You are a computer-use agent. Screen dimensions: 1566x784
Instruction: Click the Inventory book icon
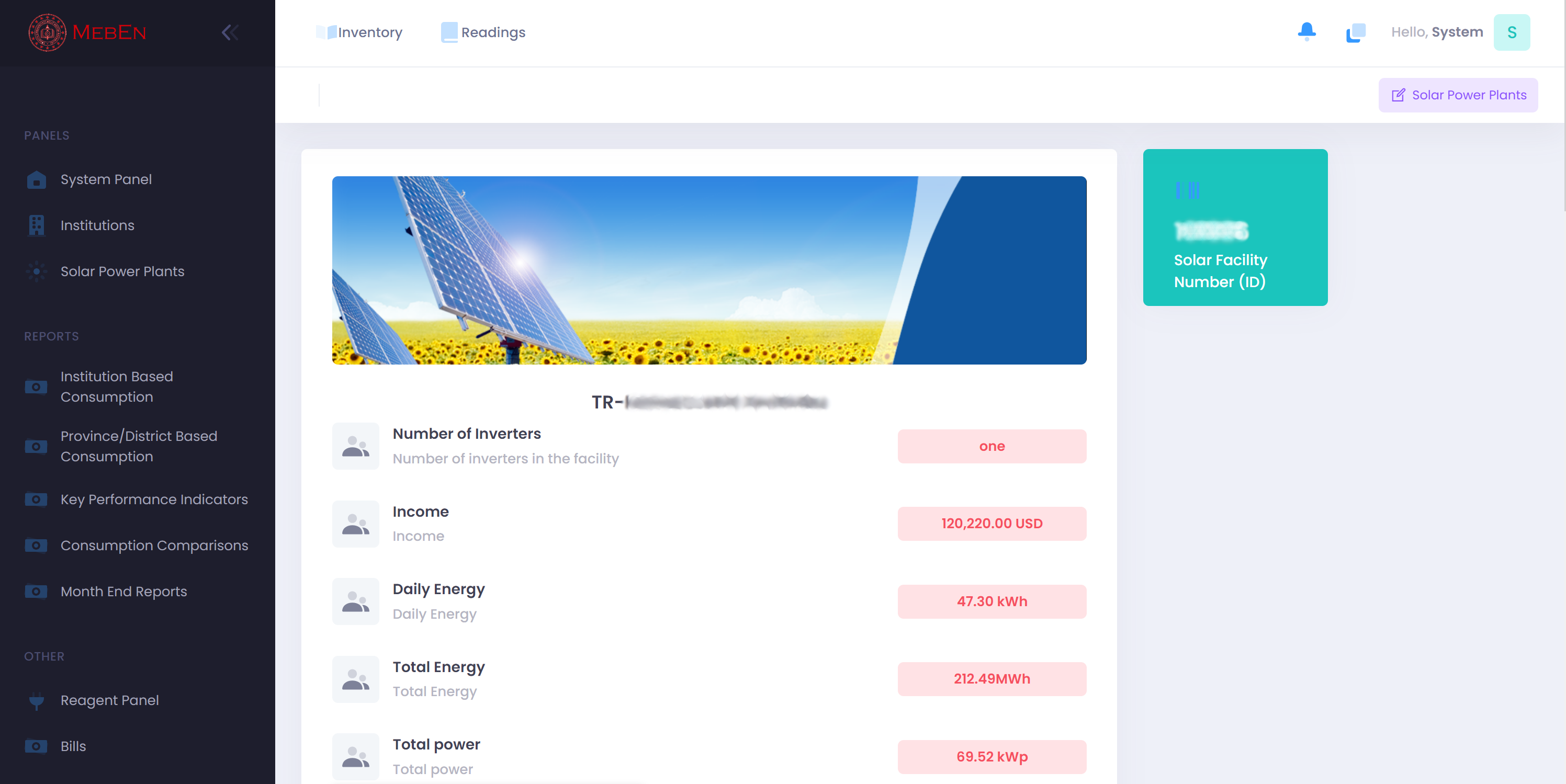tap(326, 32)
